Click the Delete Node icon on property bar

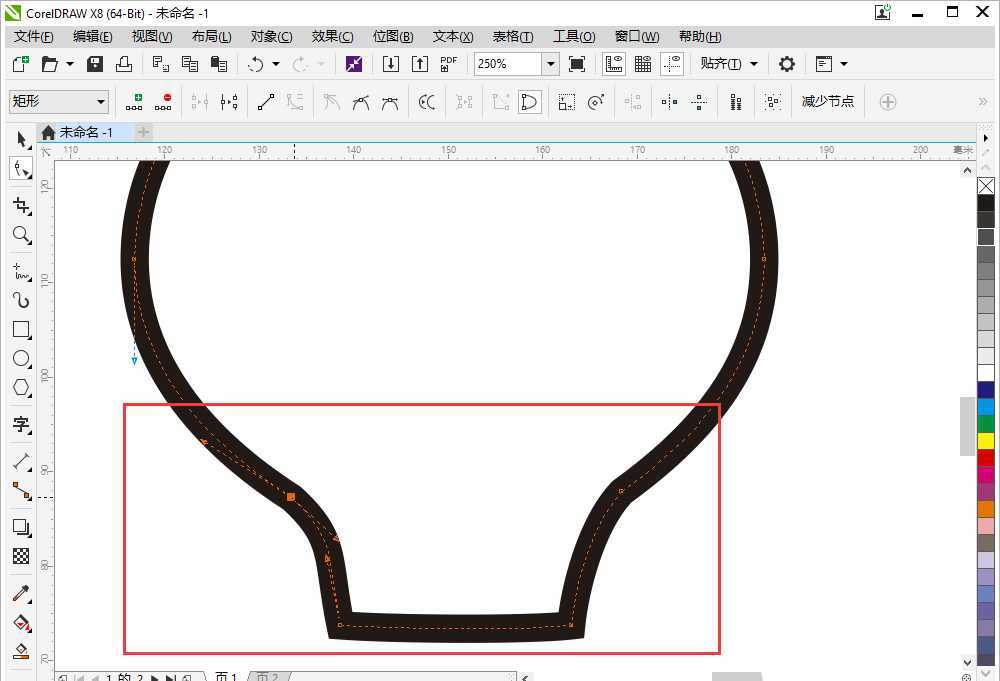(163, 101)
